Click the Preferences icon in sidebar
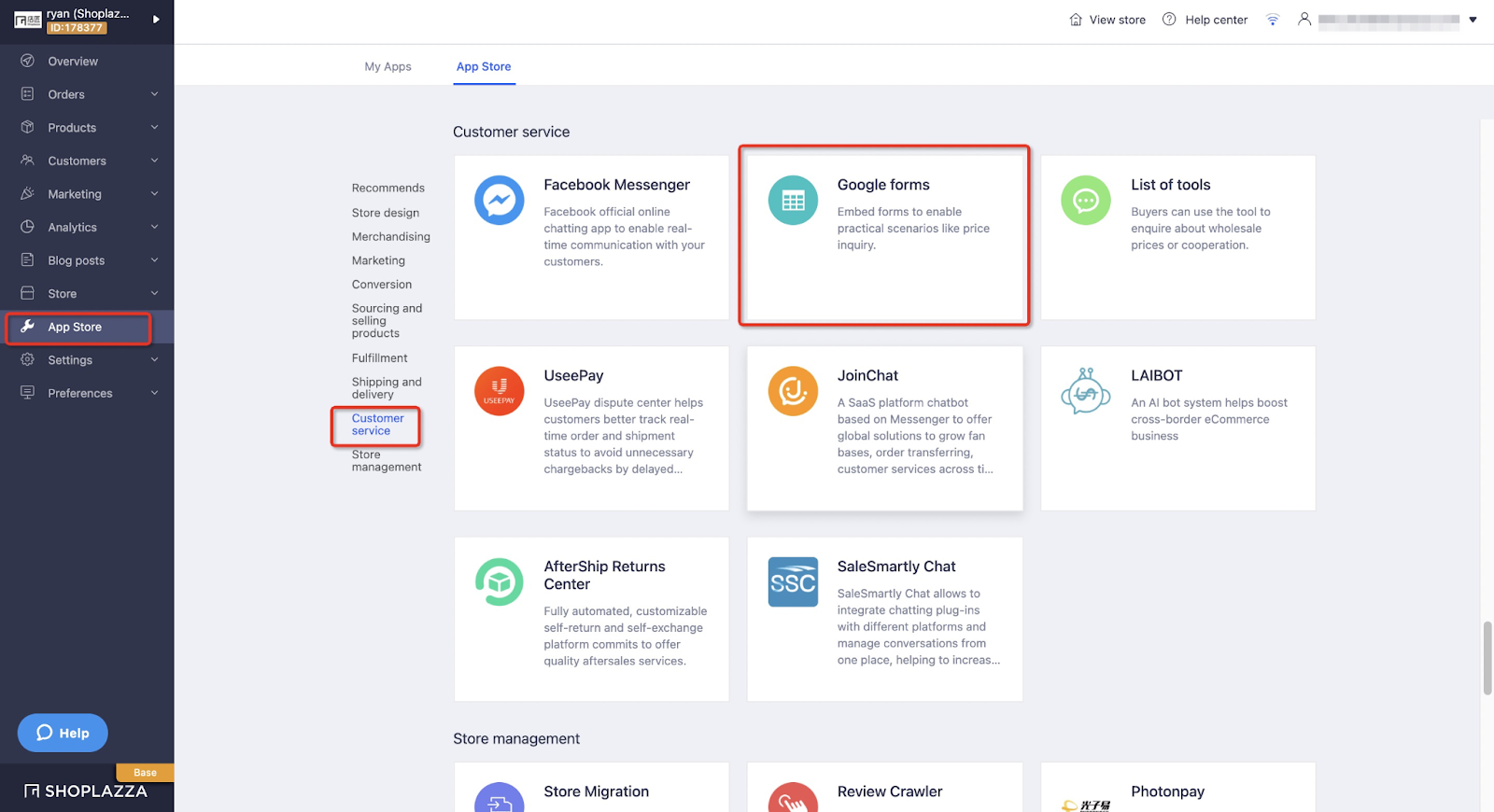Screen dimensions: 1494x812 (x=28, y=393)
